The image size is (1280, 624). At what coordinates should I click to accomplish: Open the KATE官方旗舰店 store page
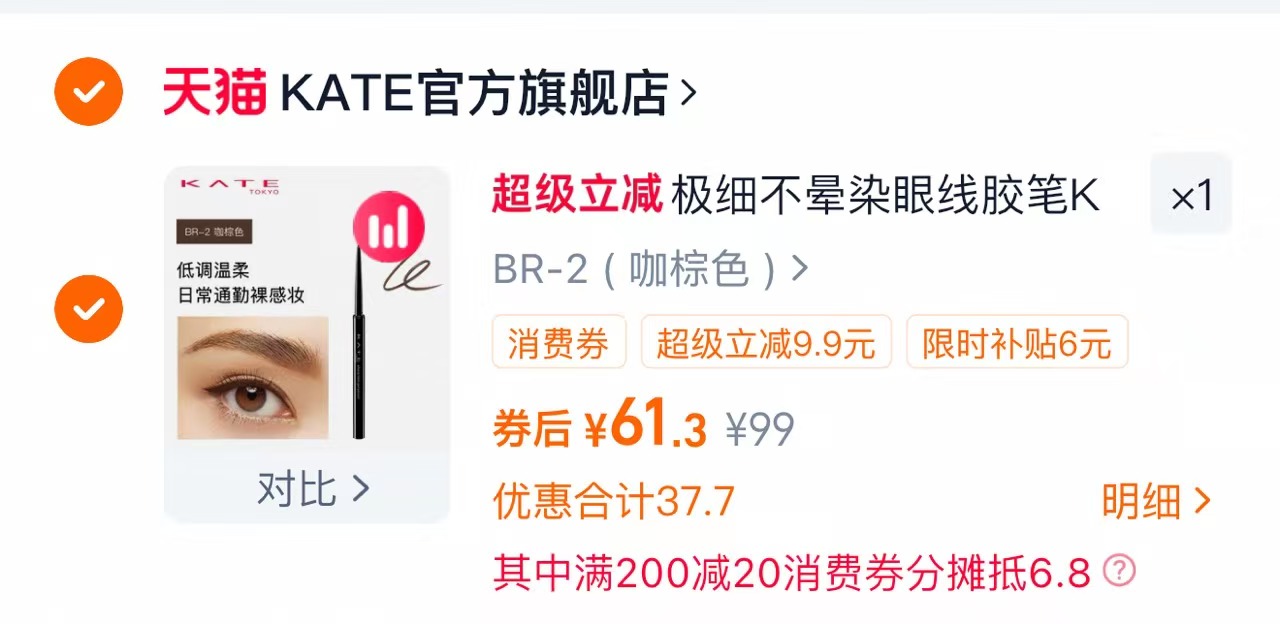pyautogui.click(x=475, y=93)
